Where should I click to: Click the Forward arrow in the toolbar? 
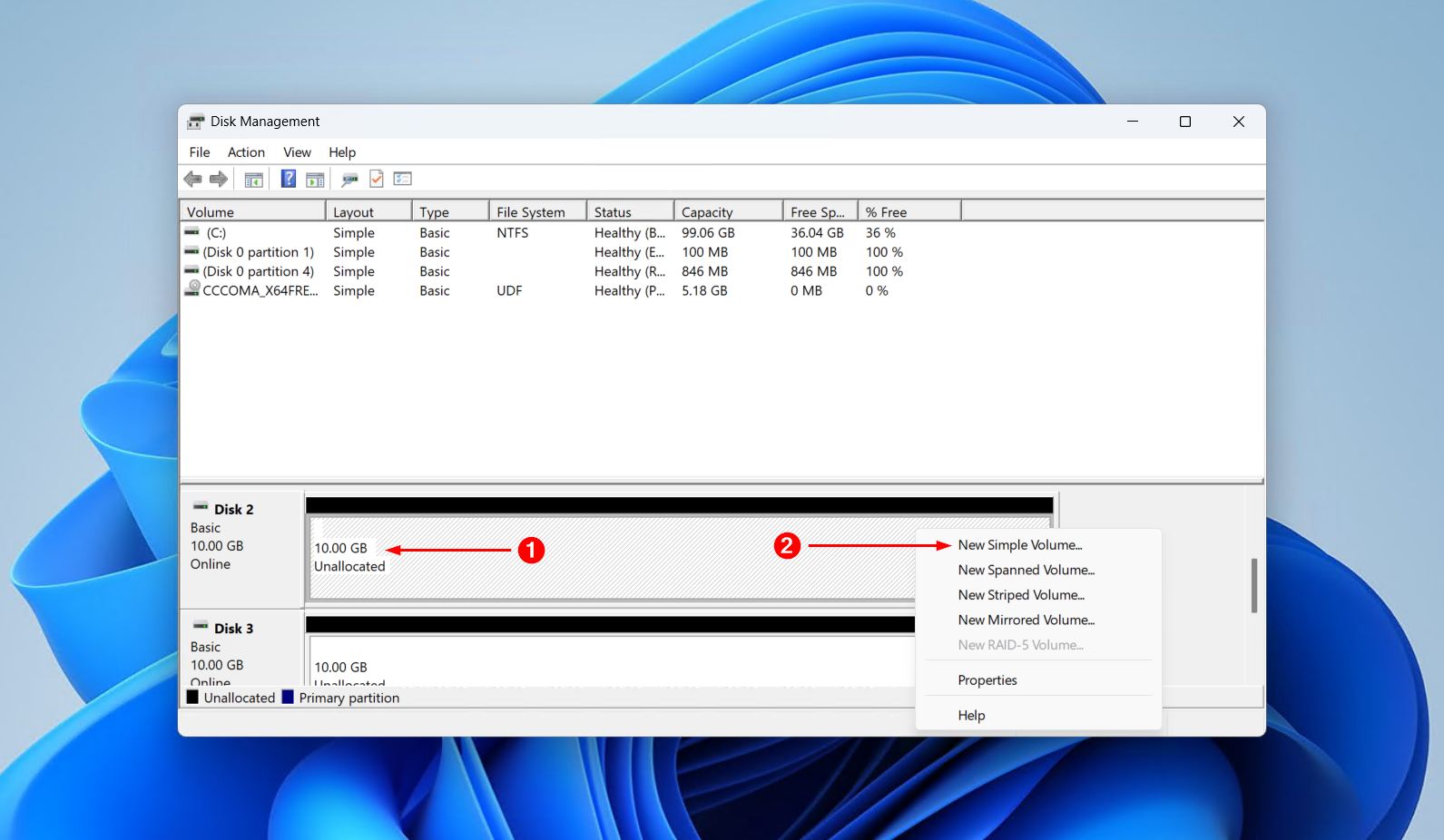[219, 179]
